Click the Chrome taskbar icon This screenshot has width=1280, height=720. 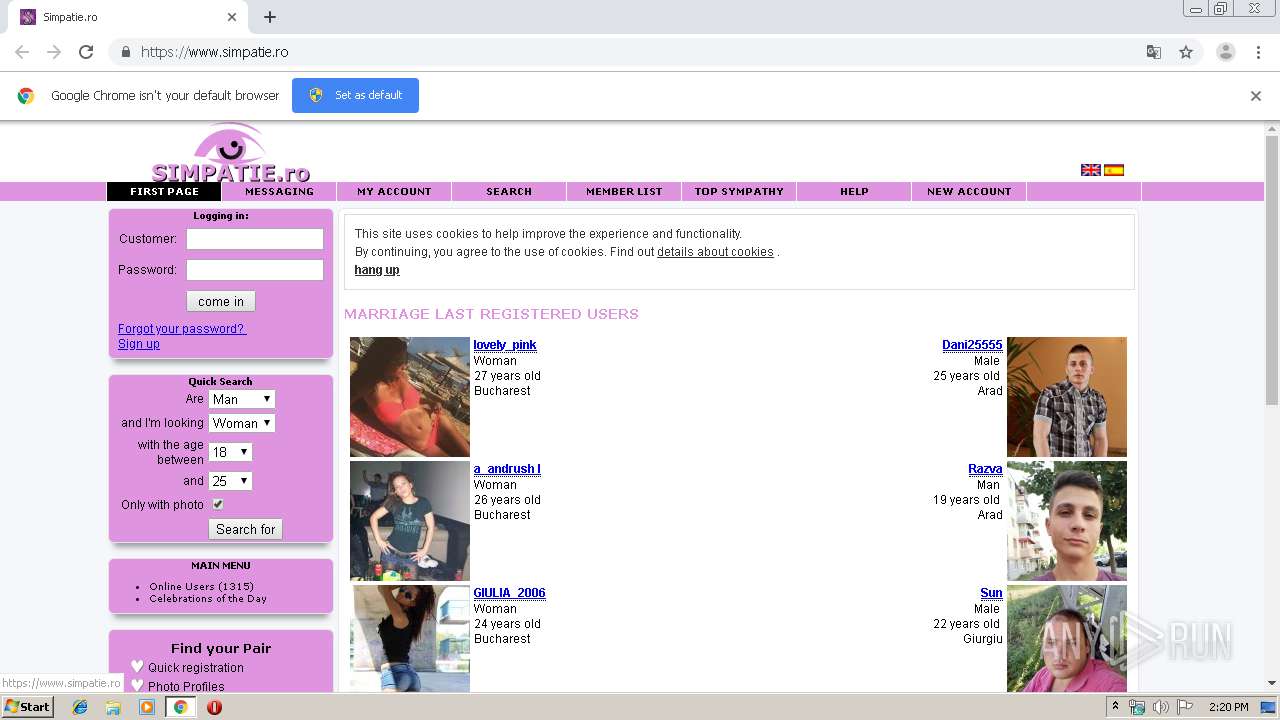180,707
